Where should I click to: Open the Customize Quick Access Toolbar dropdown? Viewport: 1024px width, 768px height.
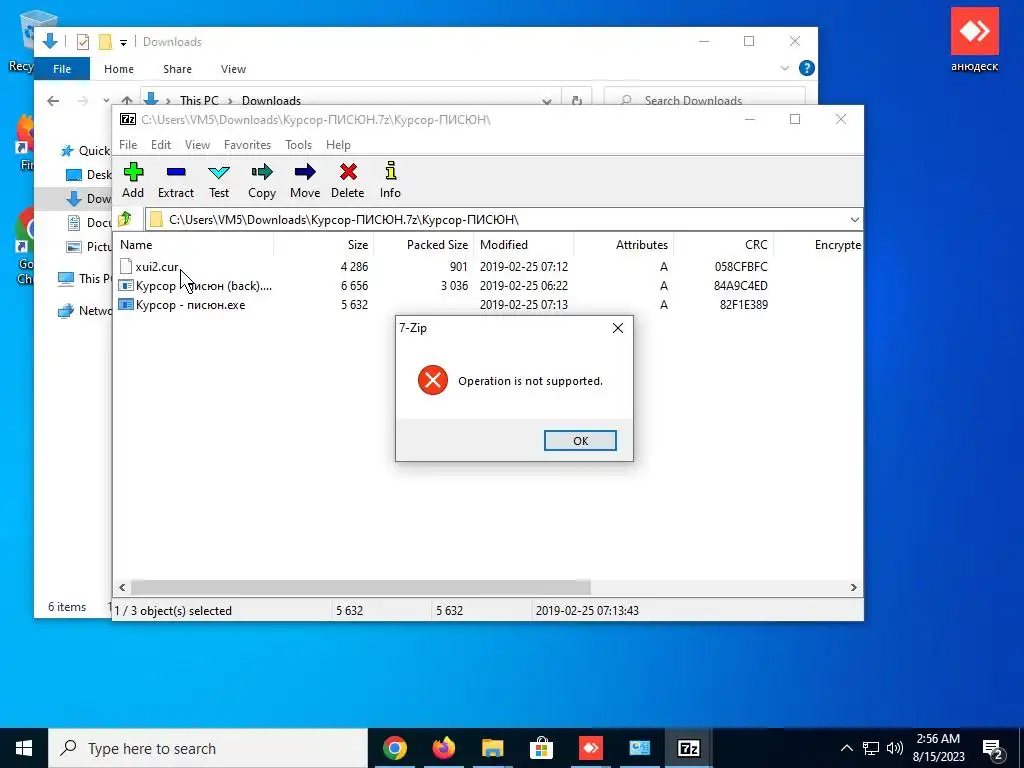123,43
